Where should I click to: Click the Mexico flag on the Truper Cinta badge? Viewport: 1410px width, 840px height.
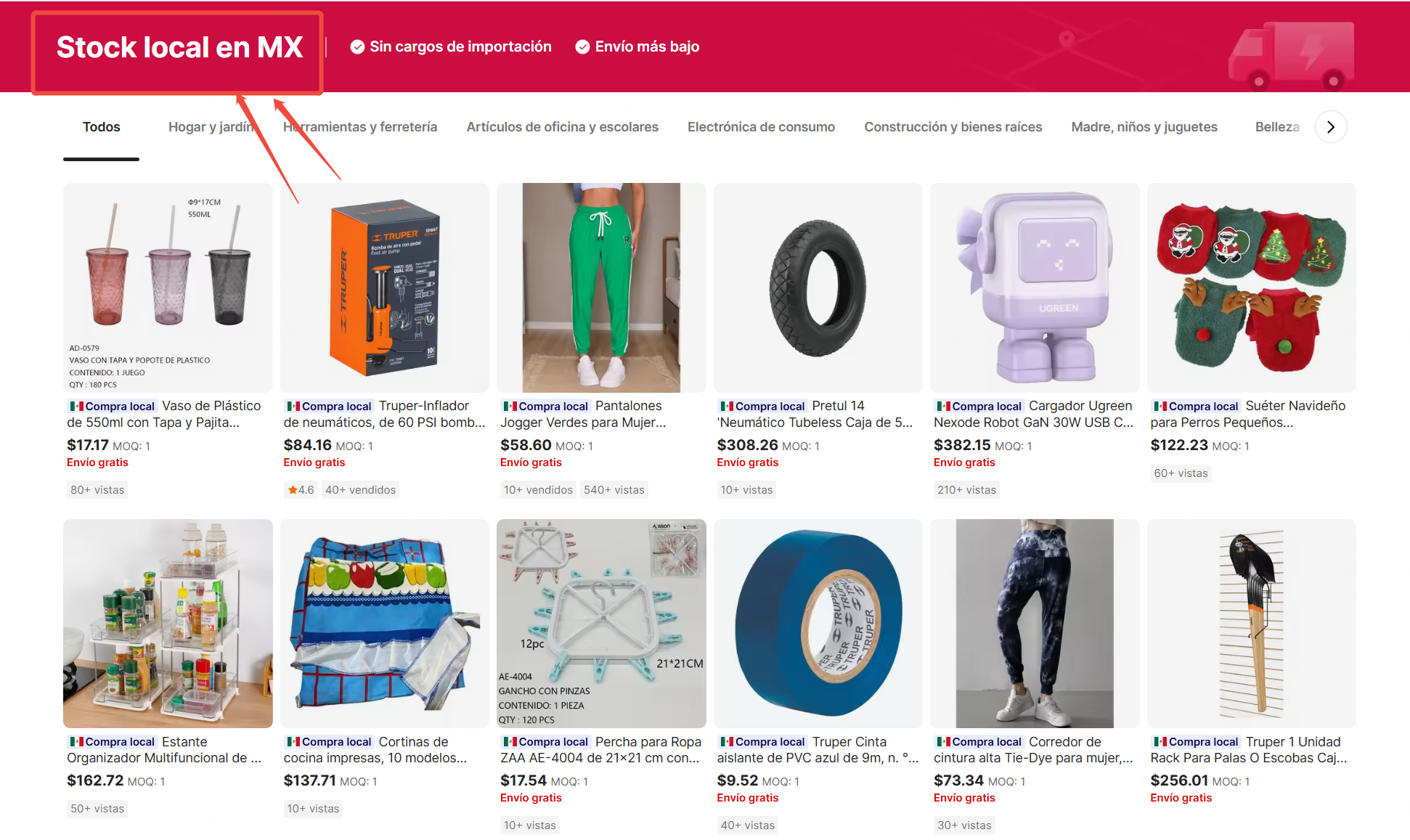point(727,741)
